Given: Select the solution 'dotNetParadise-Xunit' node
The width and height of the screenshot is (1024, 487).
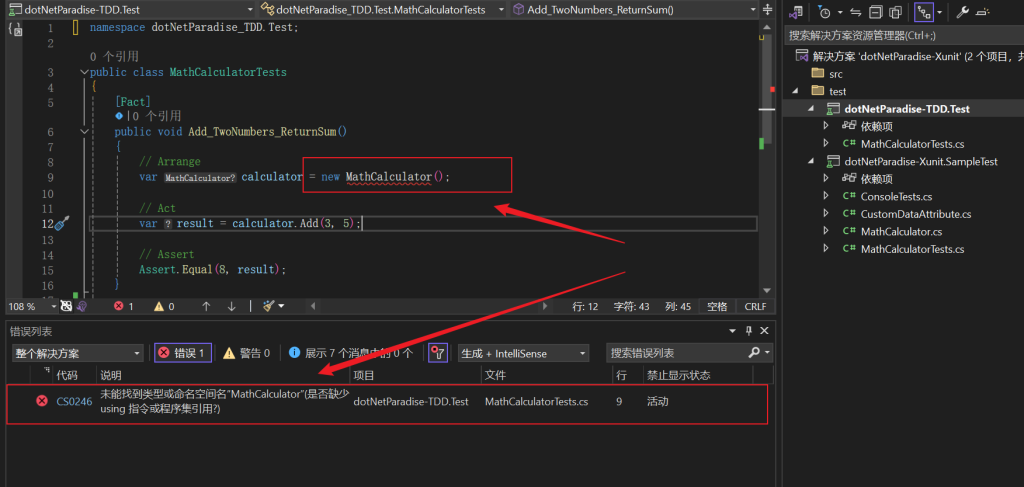Looking at the screenshot, I should (909, 56).
